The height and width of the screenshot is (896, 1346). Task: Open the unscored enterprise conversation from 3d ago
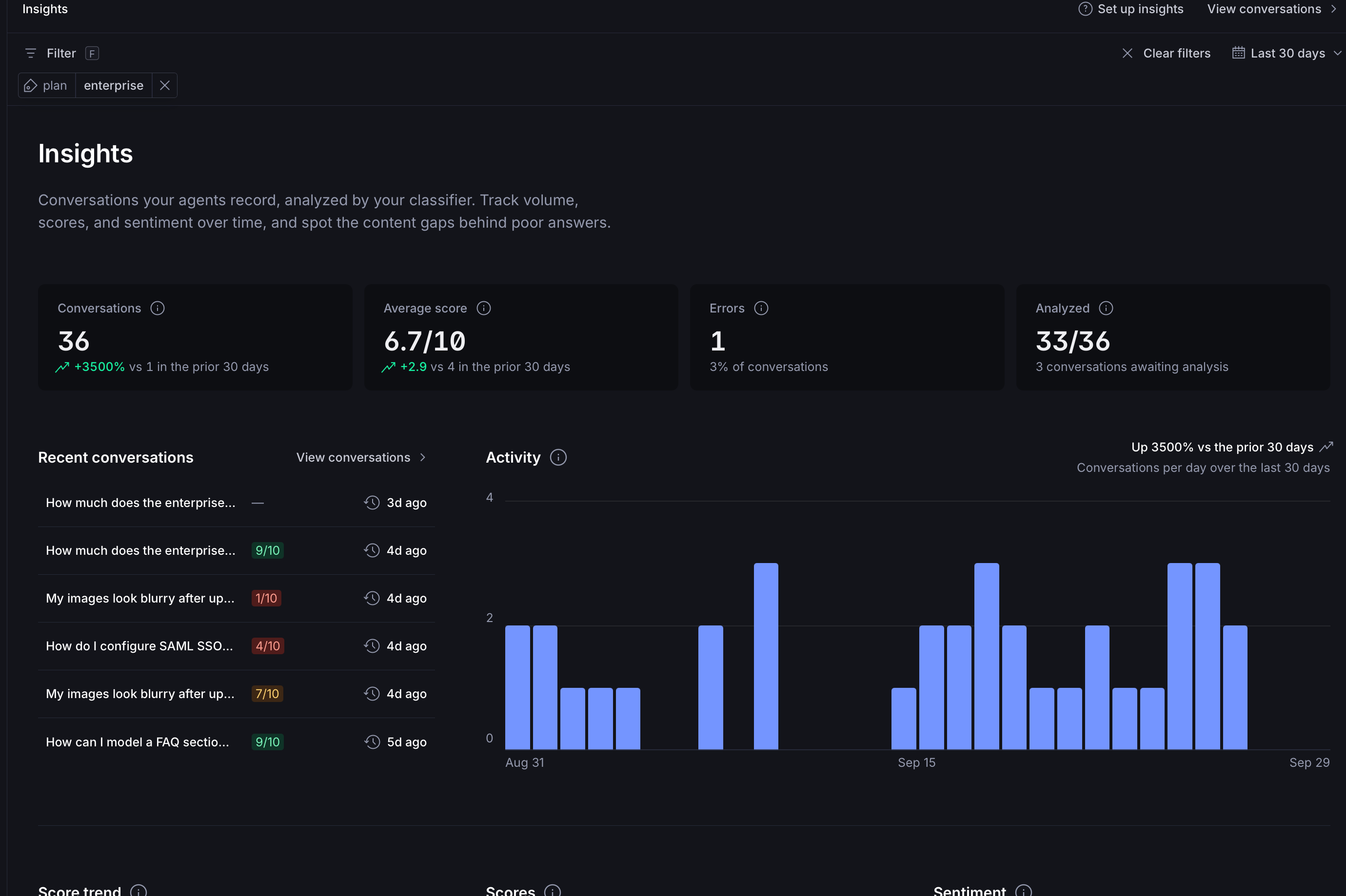click(236, 503)
